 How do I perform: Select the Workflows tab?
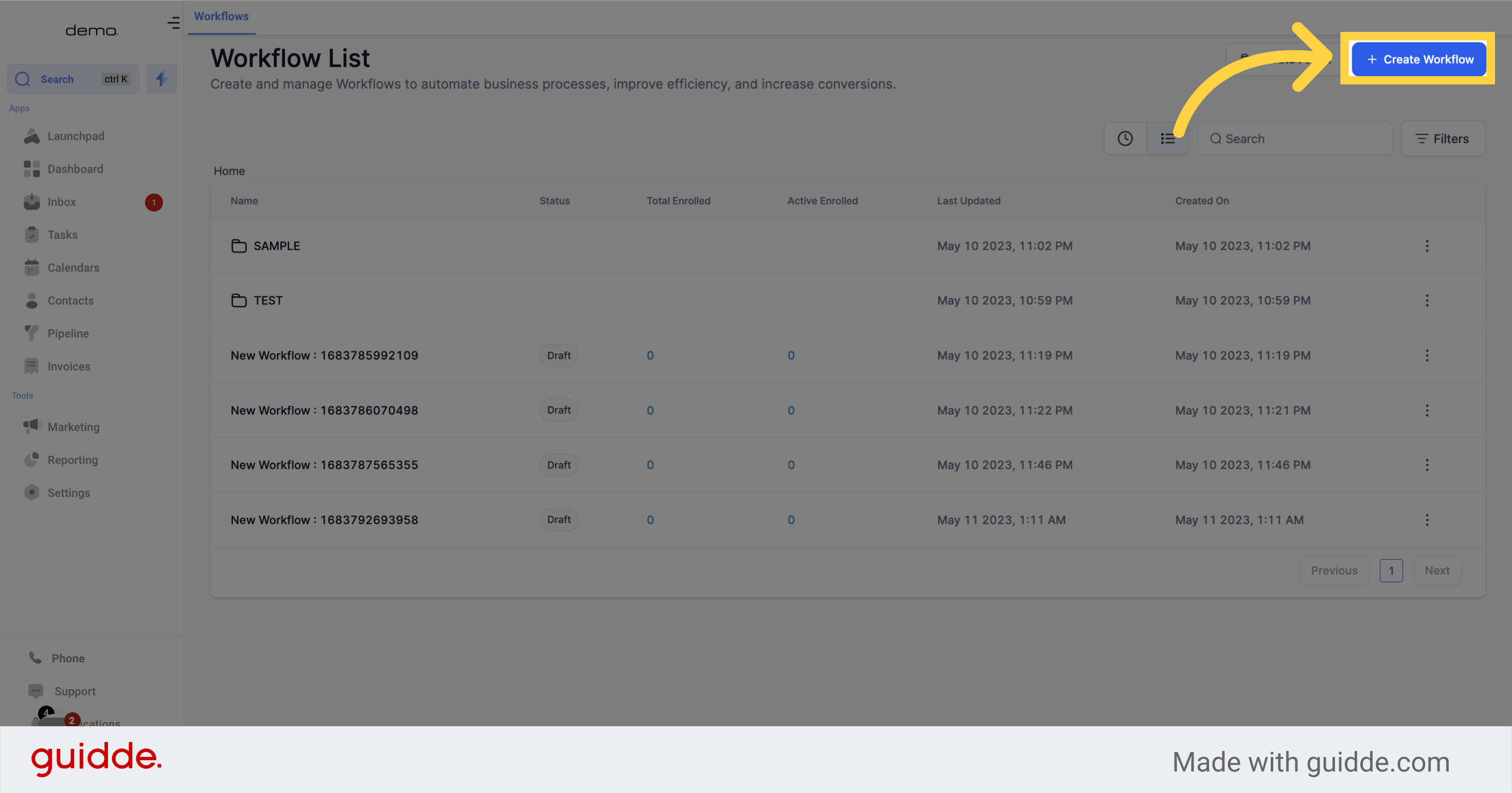[221, 16]
